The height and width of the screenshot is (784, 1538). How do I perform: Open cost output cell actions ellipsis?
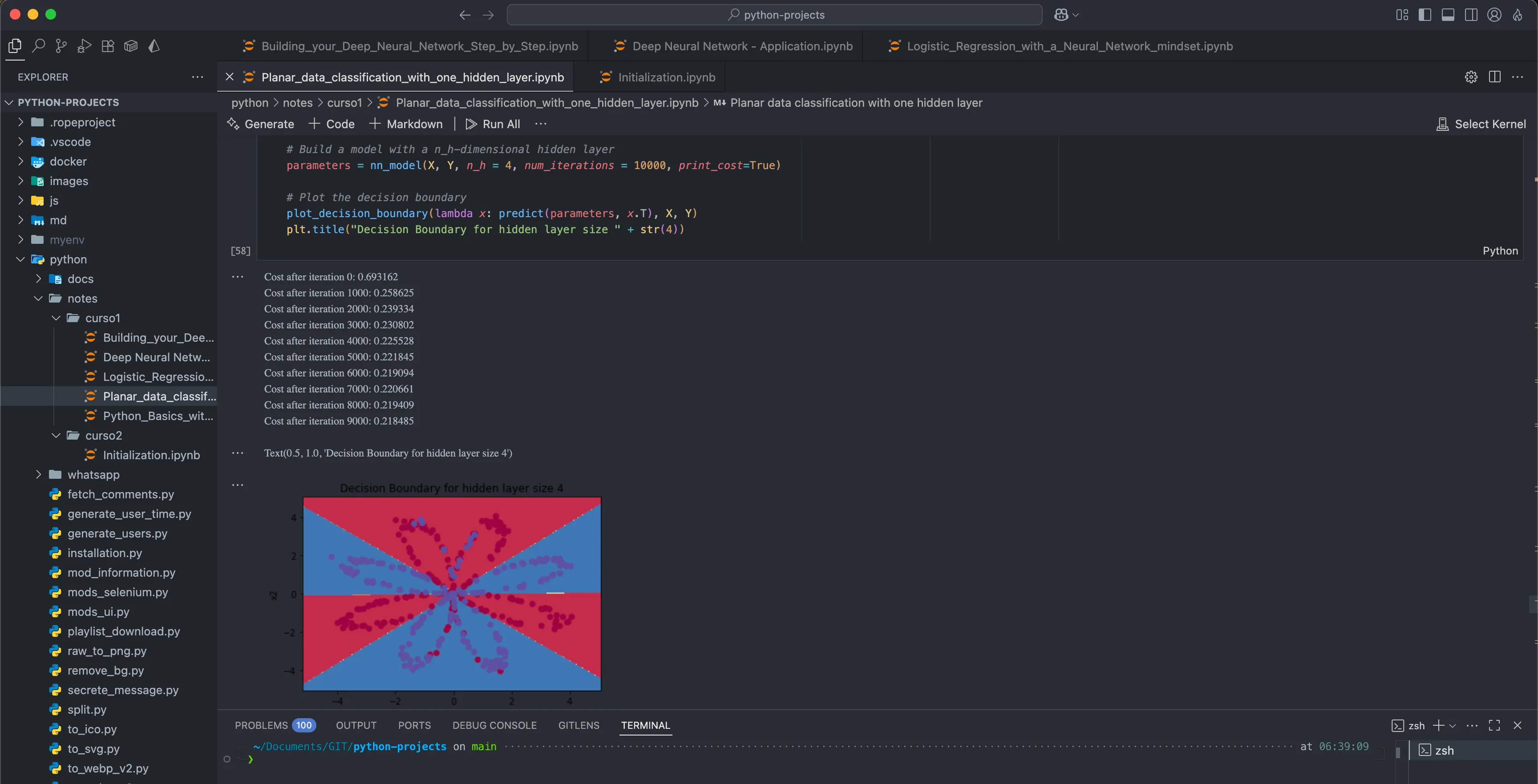238,277
